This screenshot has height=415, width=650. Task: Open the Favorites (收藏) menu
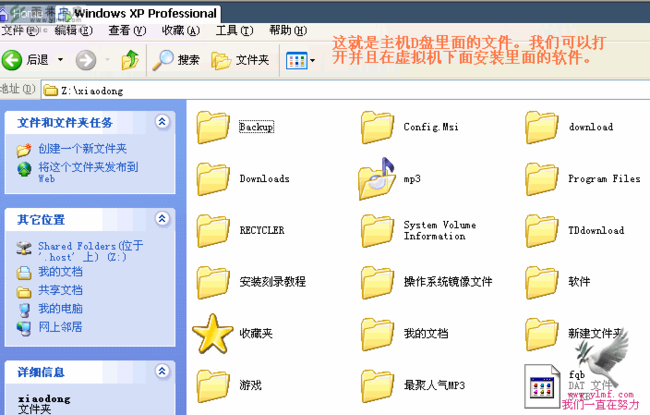[181, 30]
